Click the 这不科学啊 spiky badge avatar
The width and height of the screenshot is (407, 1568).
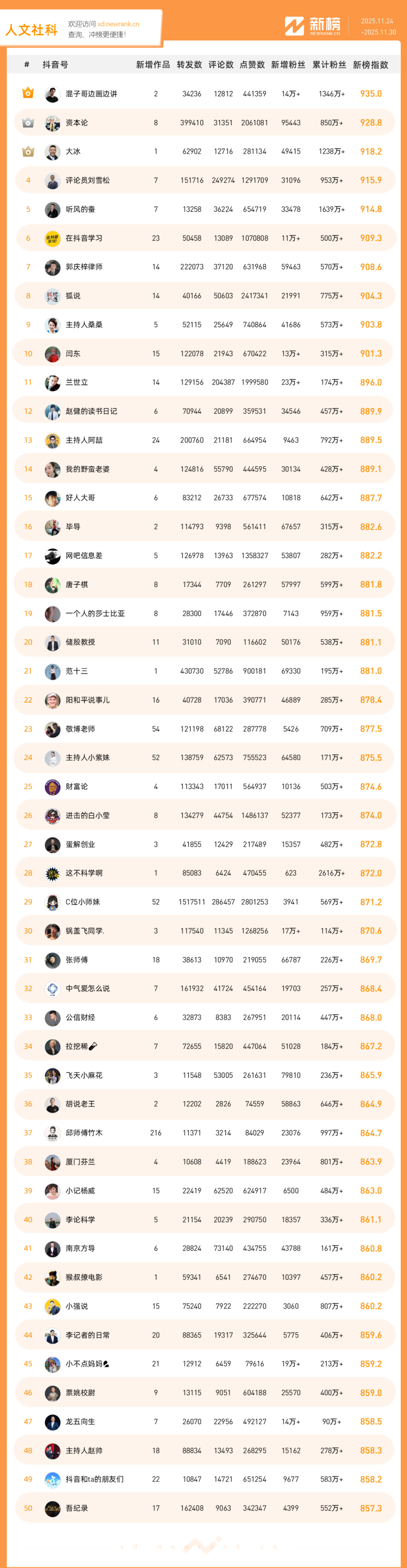click(x=52, y=874)
